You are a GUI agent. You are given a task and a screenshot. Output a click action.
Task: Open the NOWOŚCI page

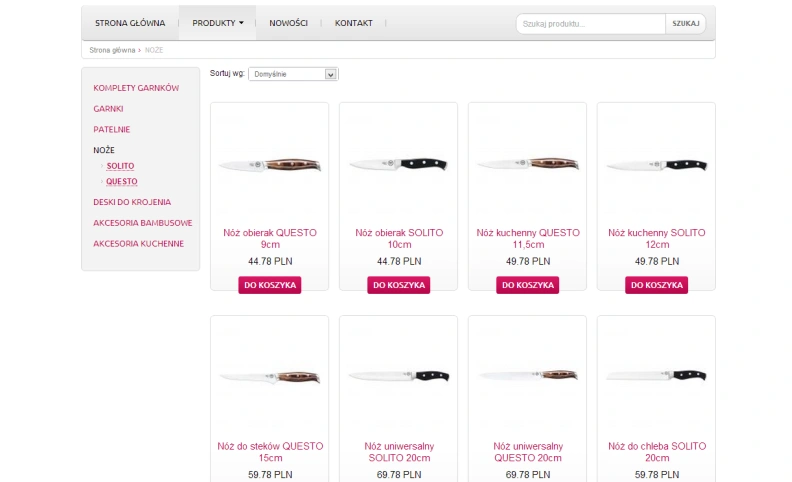tap(288, 23)
